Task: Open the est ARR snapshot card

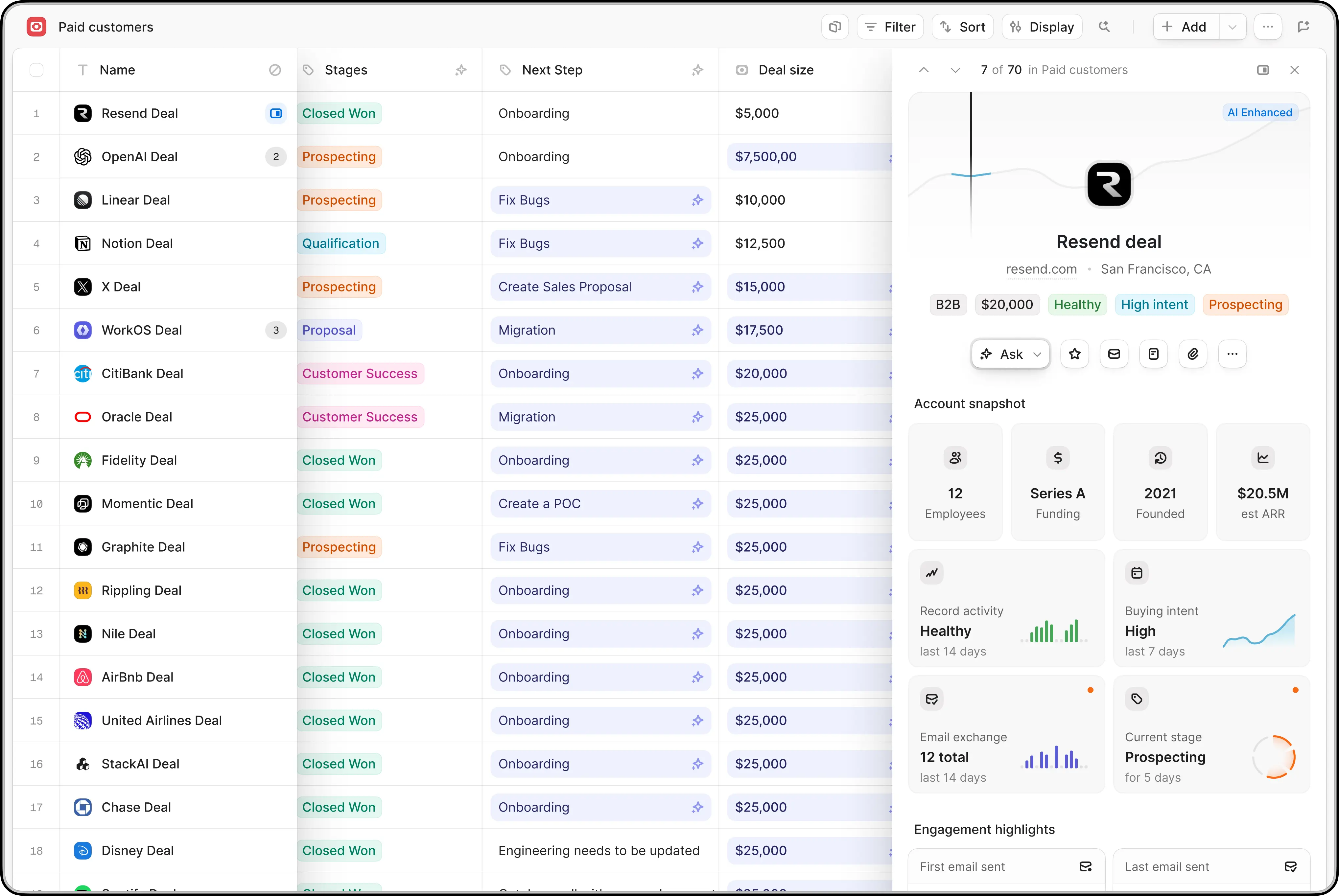Action: pyautogui.click(x=1262, y=482)
